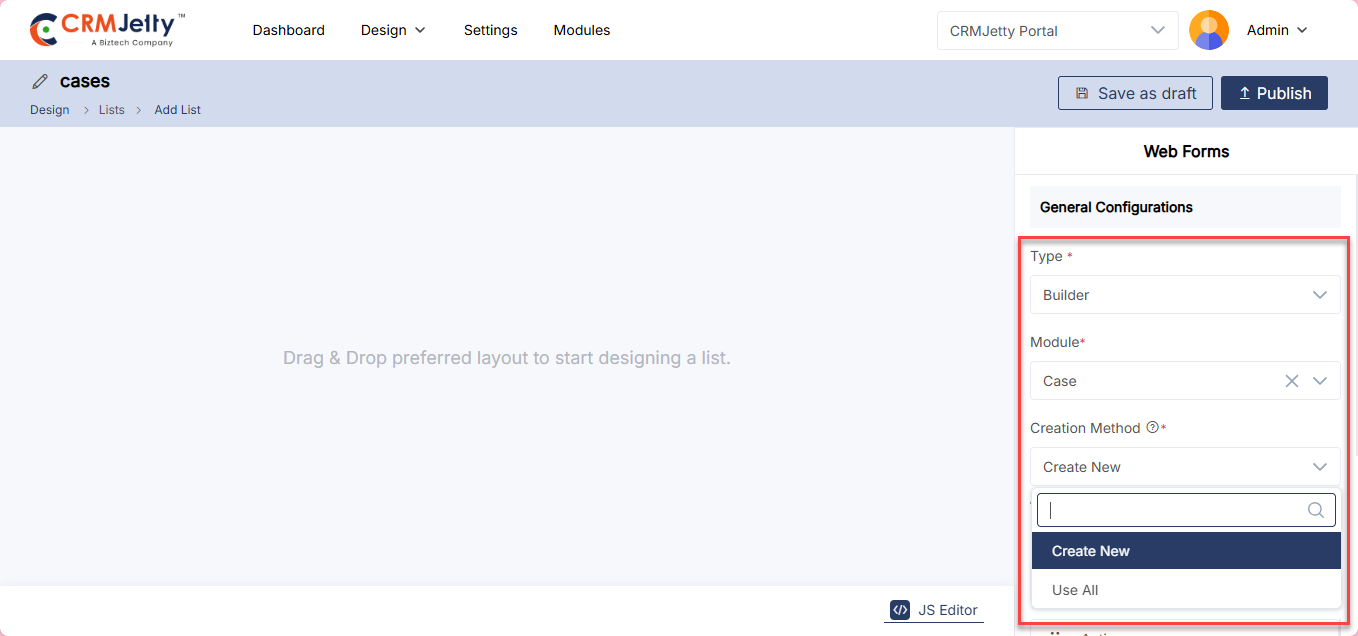Open the Module dropdown chevron
The height and width of the screenshot is (636, 1358).
click(x=1320, y=381)
